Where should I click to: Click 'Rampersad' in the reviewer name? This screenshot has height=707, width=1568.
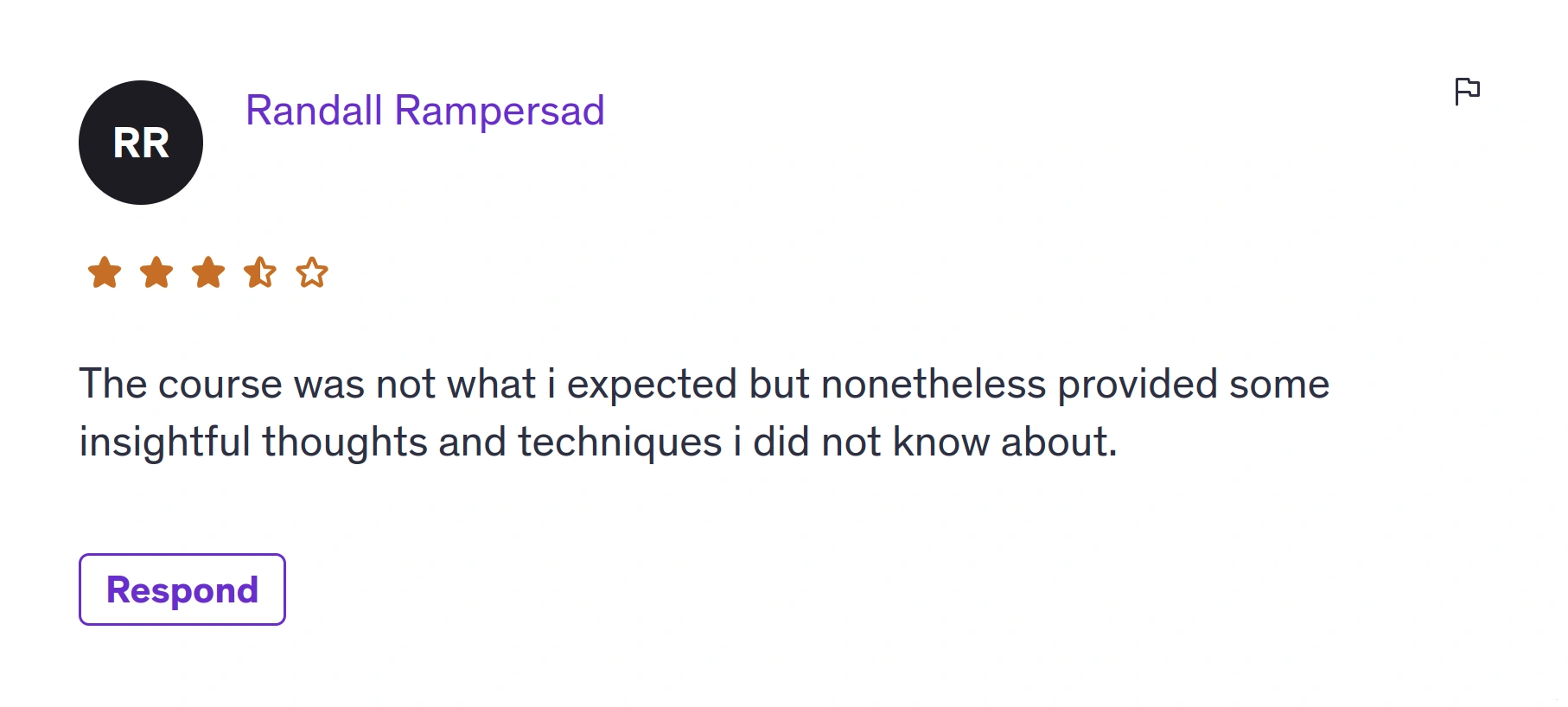tap(500, 111)
